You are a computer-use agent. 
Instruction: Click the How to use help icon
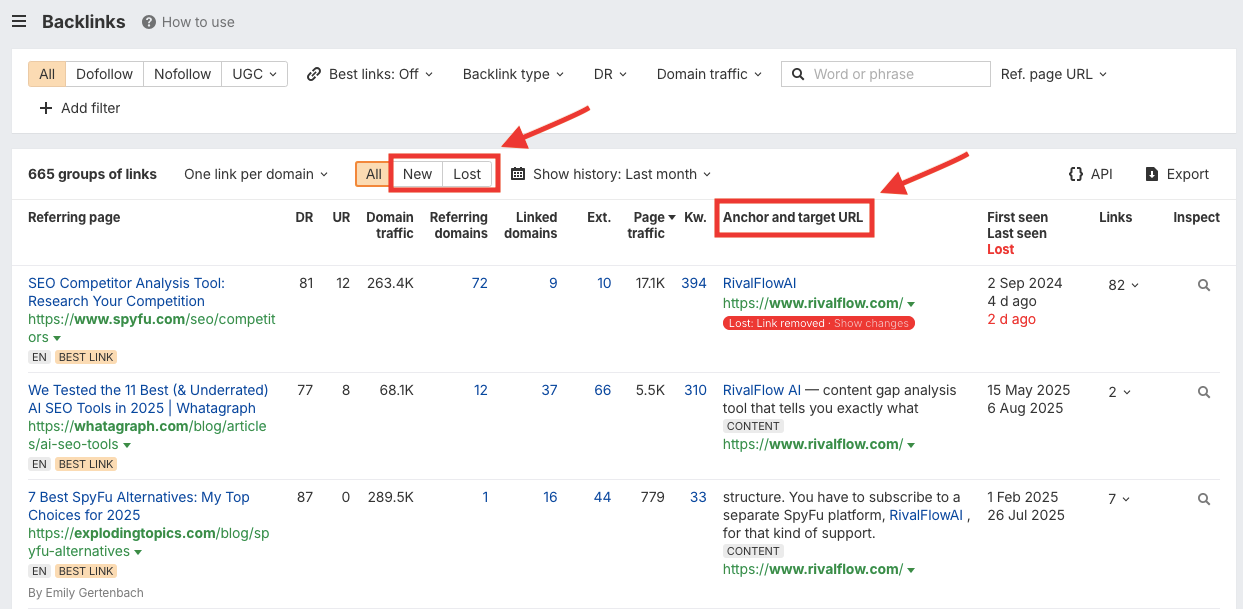(148, 21)
